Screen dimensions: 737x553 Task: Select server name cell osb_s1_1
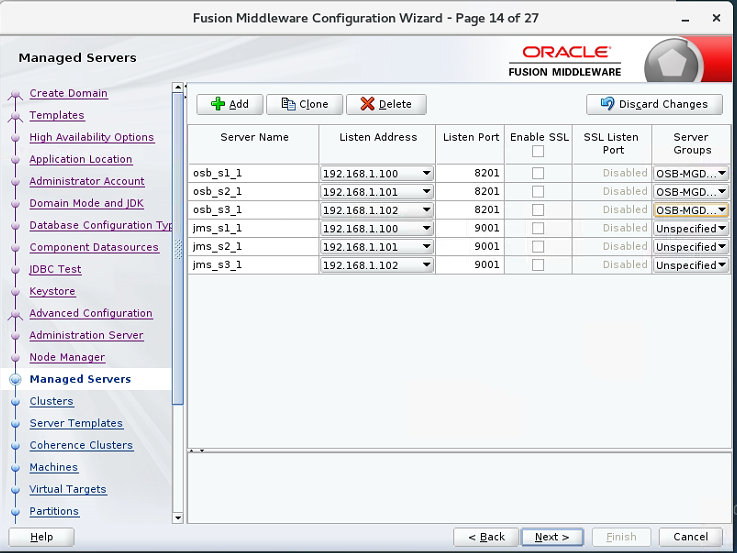[x=253, y=173]
